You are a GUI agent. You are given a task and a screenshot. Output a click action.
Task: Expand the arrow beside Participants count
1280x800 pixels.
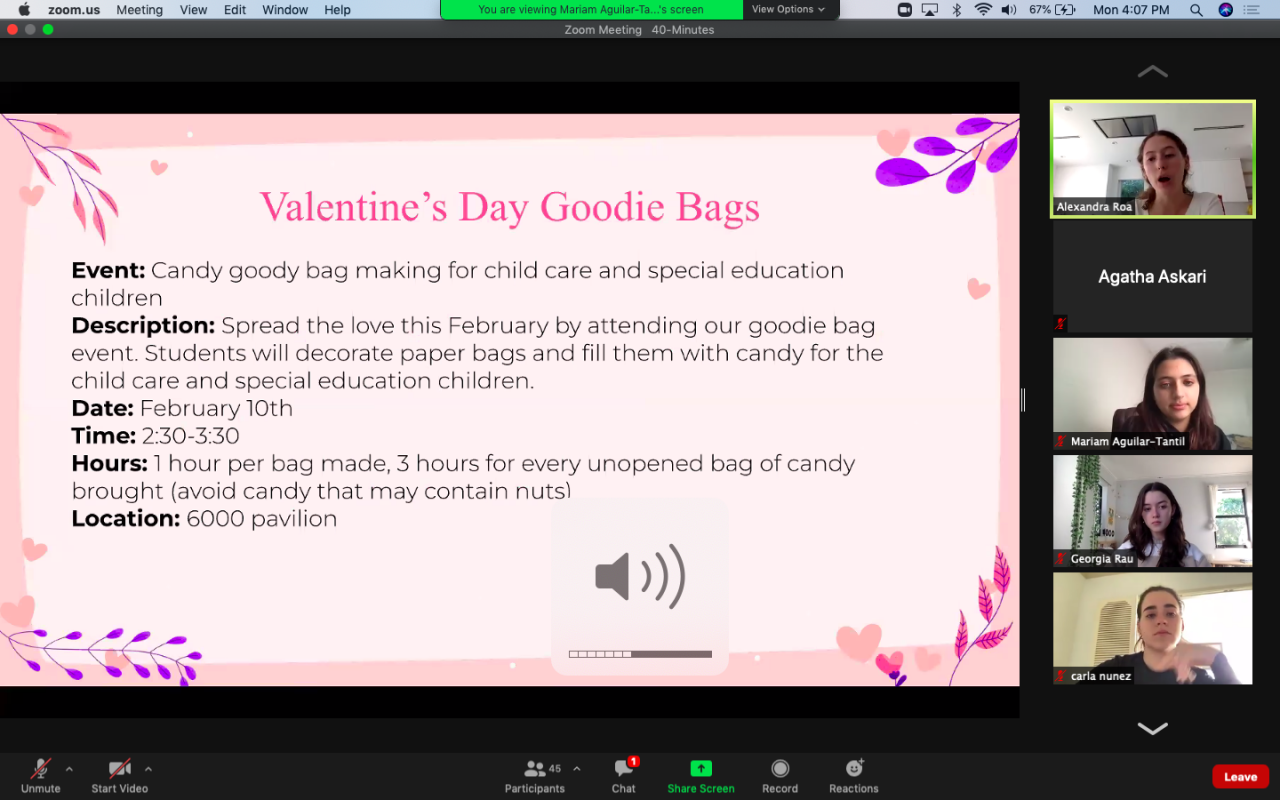click(x=576, y=769)
